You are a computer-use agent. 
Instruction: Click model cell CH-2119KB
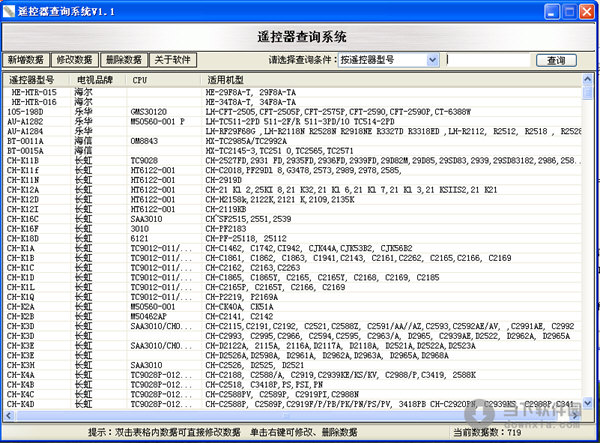pos(226,209)
